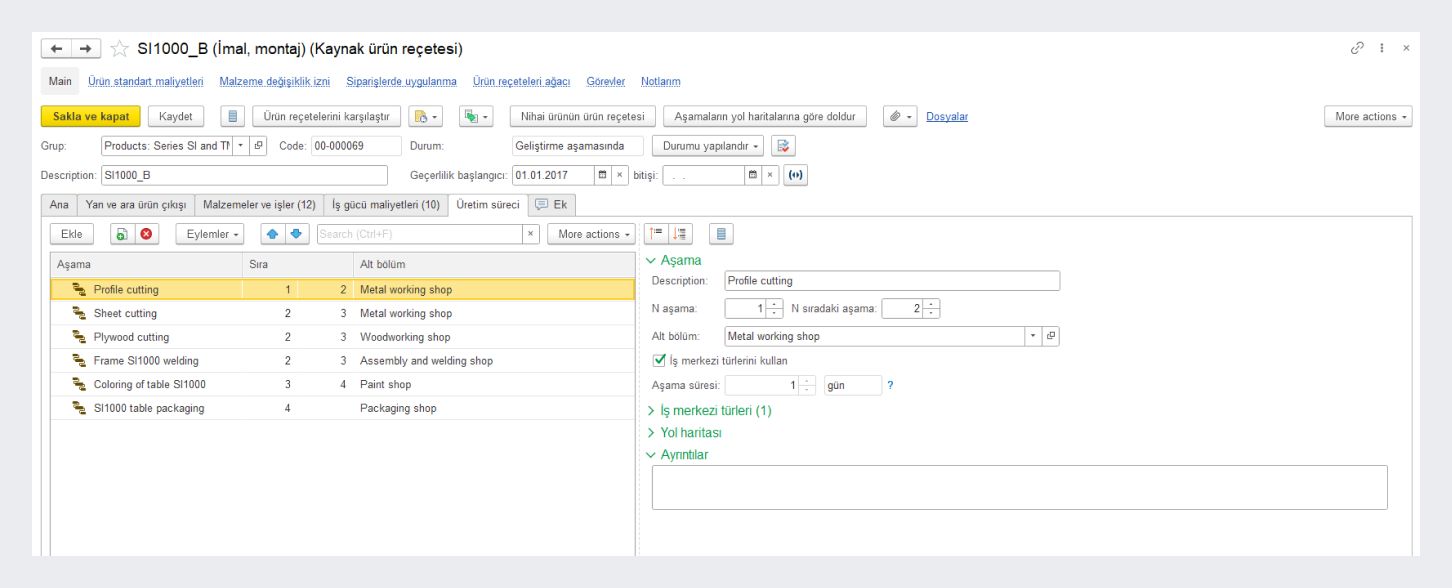Click the status check icon beside Durumu yapılandır
This screenshot has width=1452, height=588.
point(786,145)
